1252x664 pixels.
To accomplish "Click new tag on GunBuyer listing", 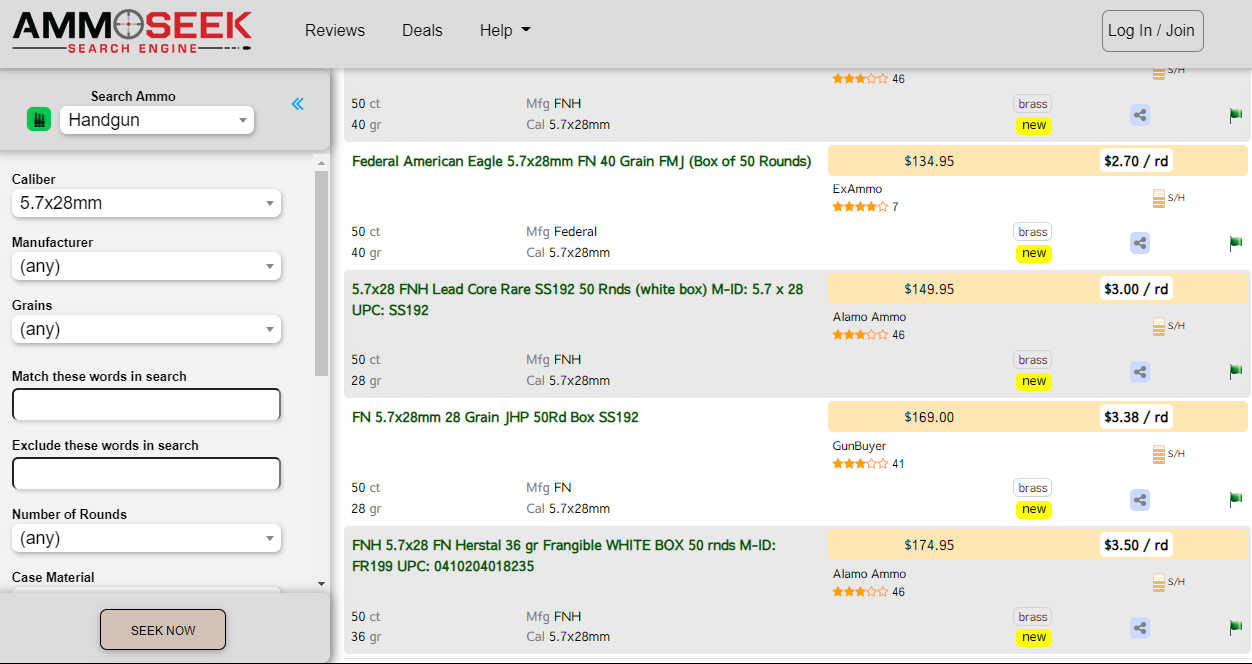I will pos(1034,509).
